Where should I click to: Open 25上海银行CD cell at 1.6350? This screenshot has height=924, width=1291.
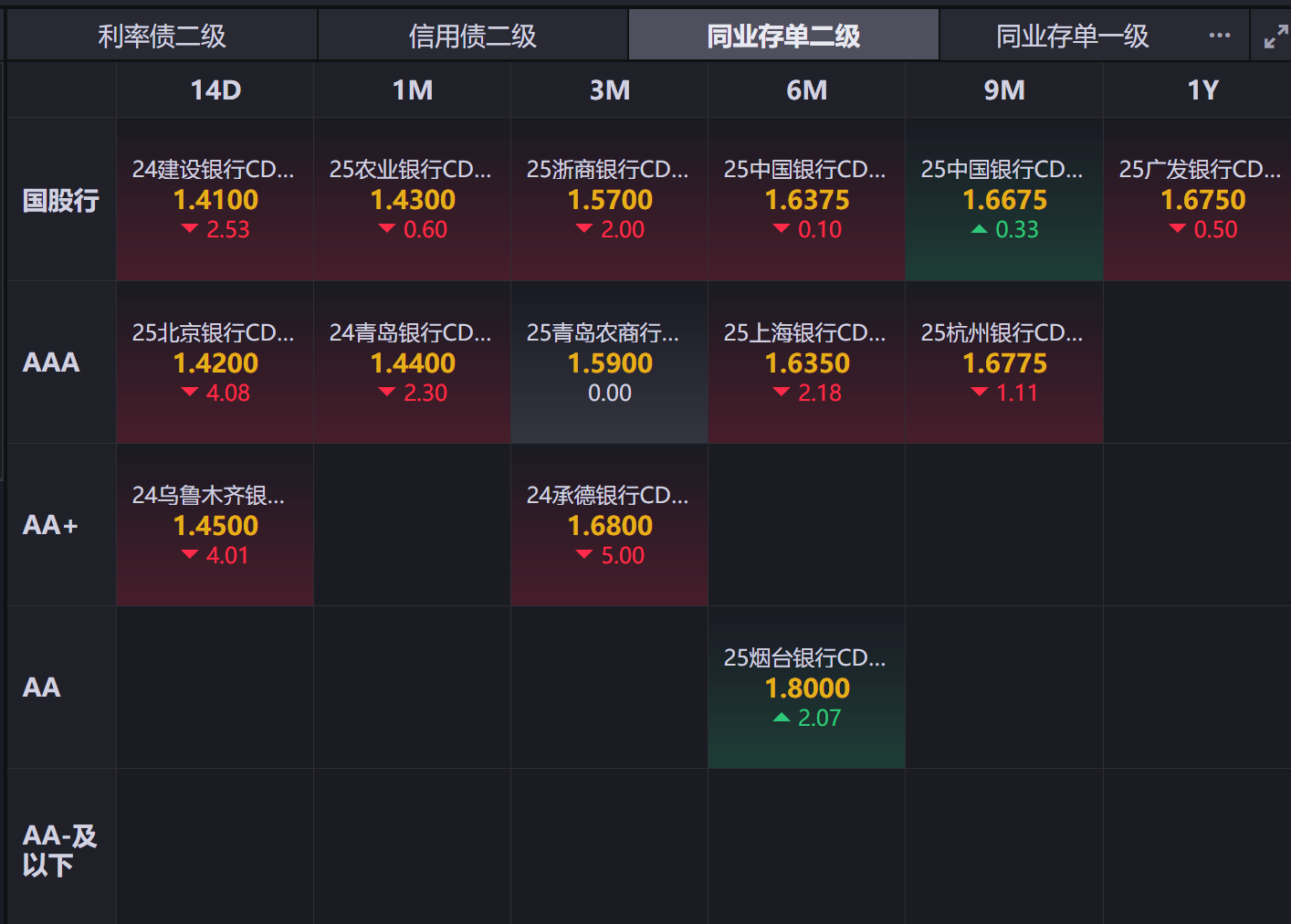coord(807,362)
